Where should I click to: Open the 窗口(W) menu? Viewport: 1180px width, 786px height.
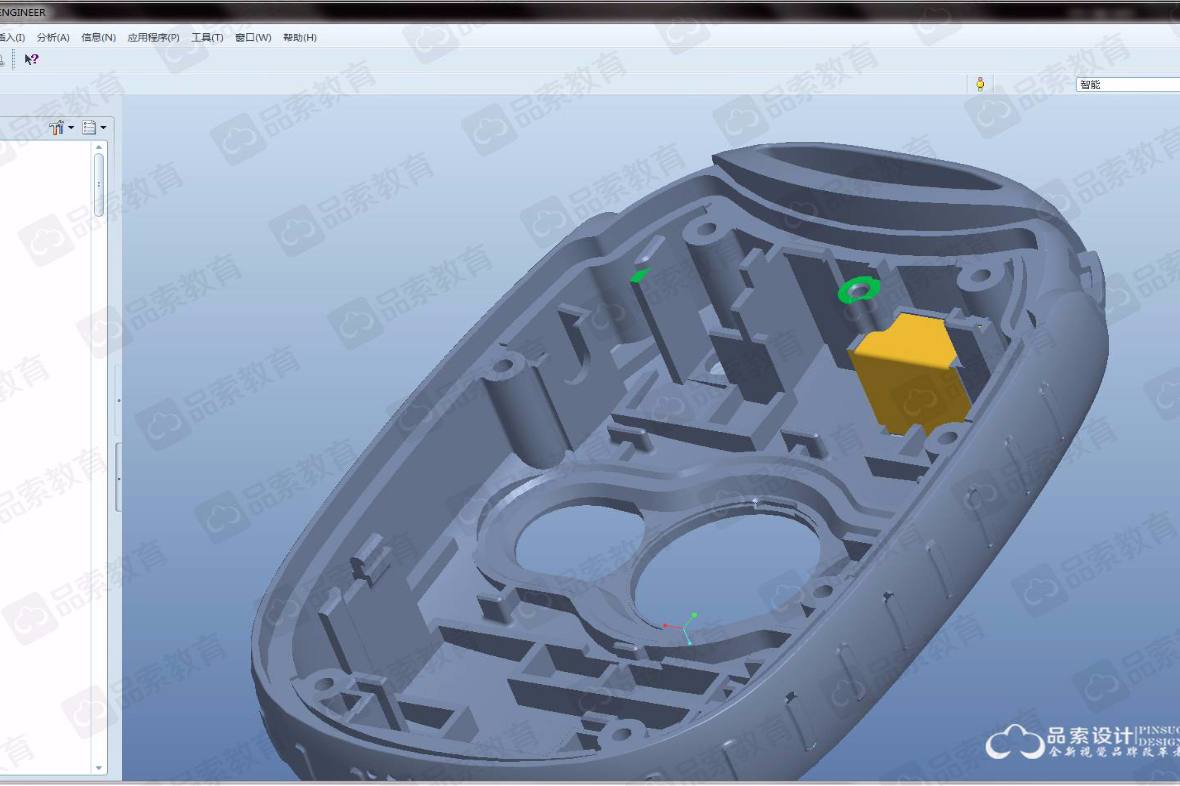point(253,38)
